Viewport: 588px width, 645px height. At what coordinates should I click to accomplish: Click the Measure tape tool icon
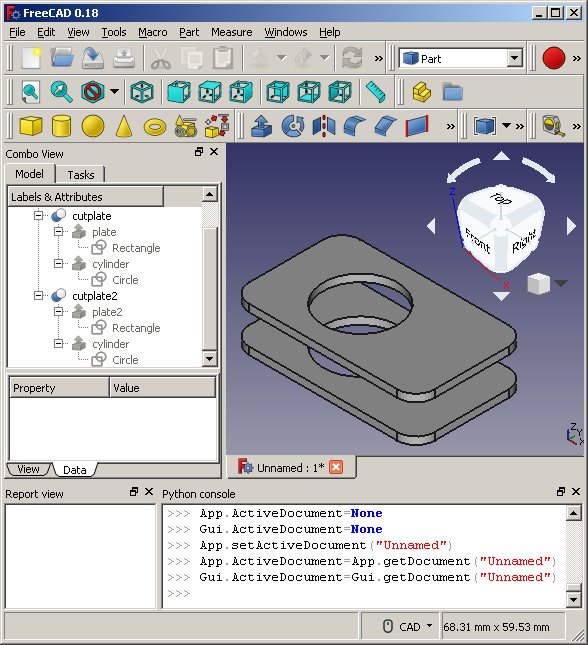tap(553, 126)
